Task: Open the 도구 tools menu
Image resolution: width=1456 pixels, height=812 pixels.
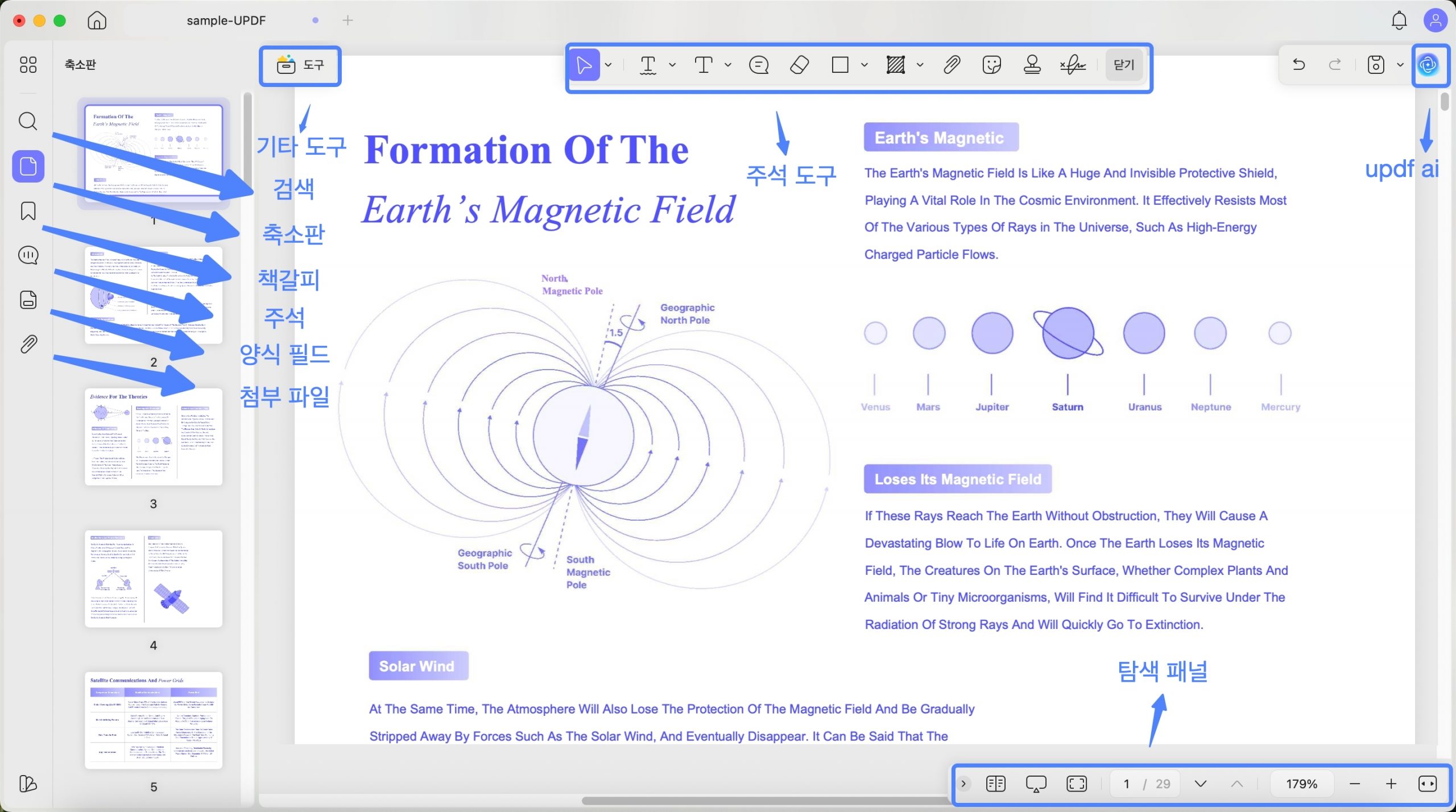Action: (300, 65)
